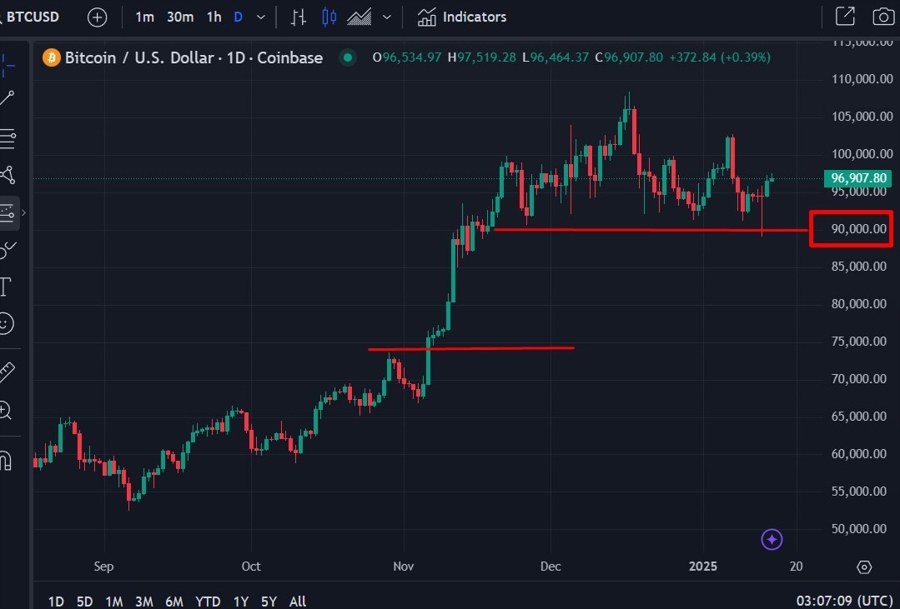Click the Nov label on the time axis
900x609 pixels.
[x=404, y=567]
